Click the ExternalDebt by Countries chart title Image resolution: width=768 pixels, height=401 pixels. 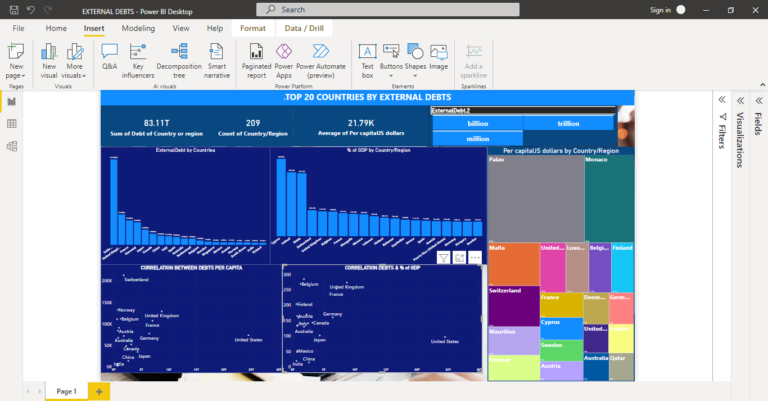(x=185, y=150)
